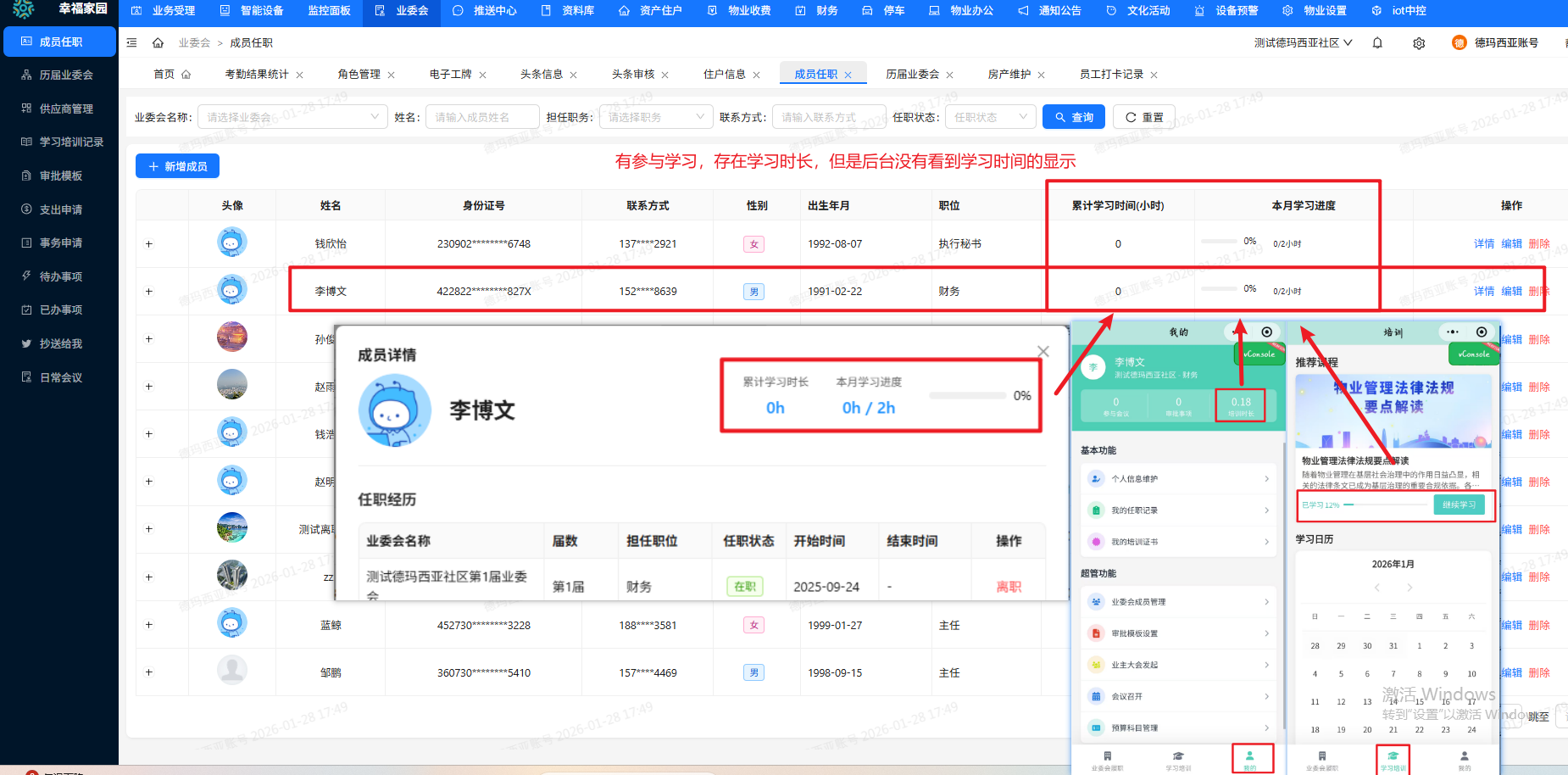Expand row for 邹鹏
Viewport: 1568px width, 775px height.
[x=149, y=672]
